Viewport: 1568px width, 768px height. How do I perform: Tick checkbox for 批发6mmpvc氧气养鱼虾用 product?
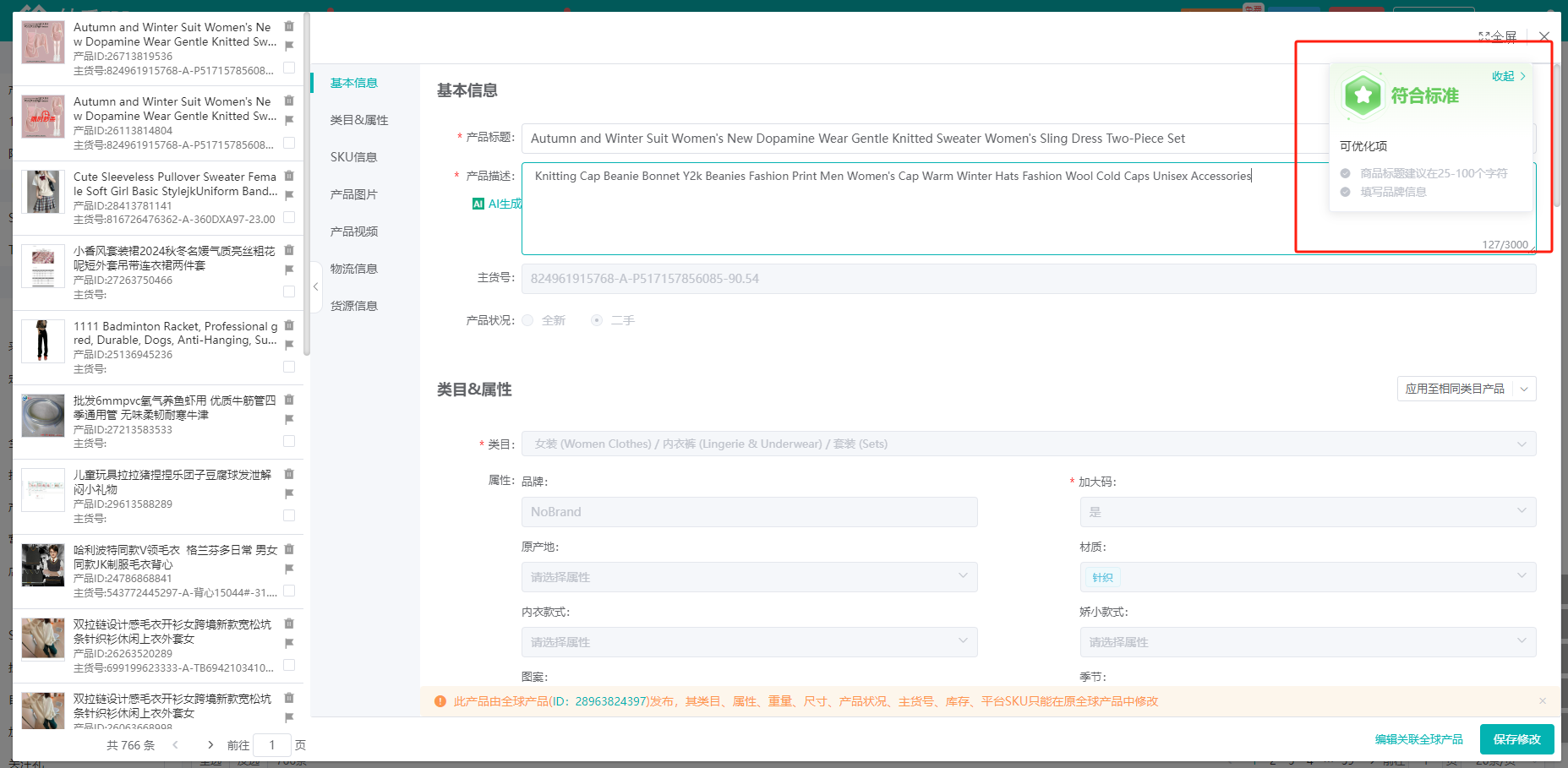[x=289, y=441]
